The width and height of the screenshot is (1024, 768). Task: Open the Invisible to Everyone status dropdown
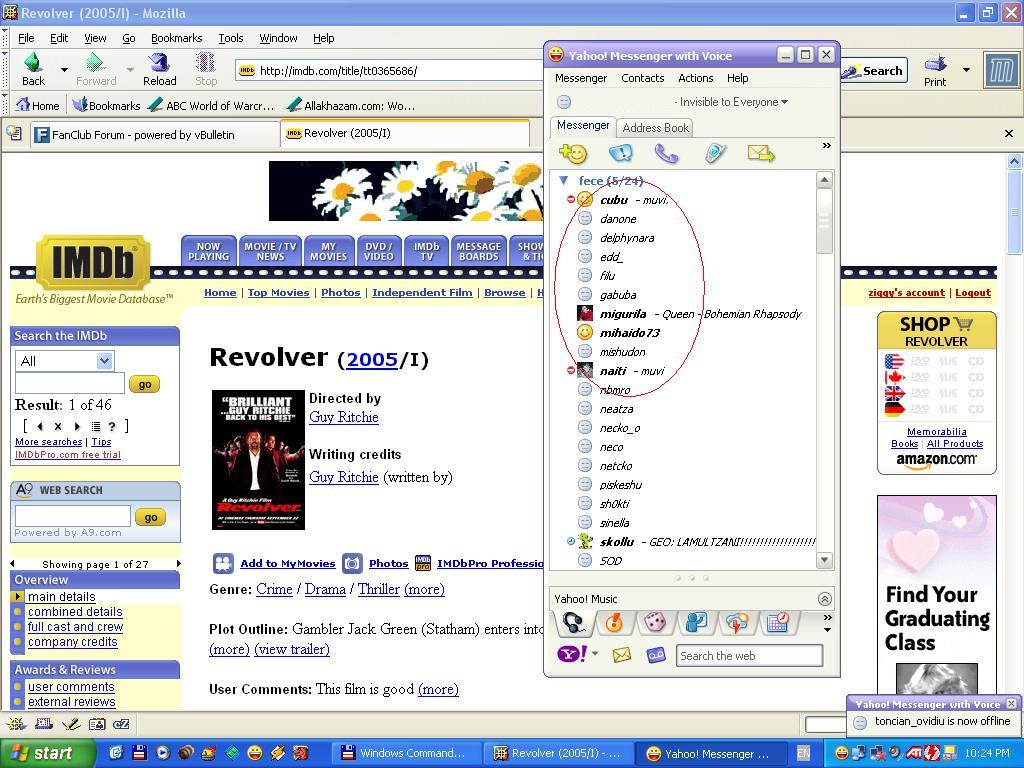[730, 102]
